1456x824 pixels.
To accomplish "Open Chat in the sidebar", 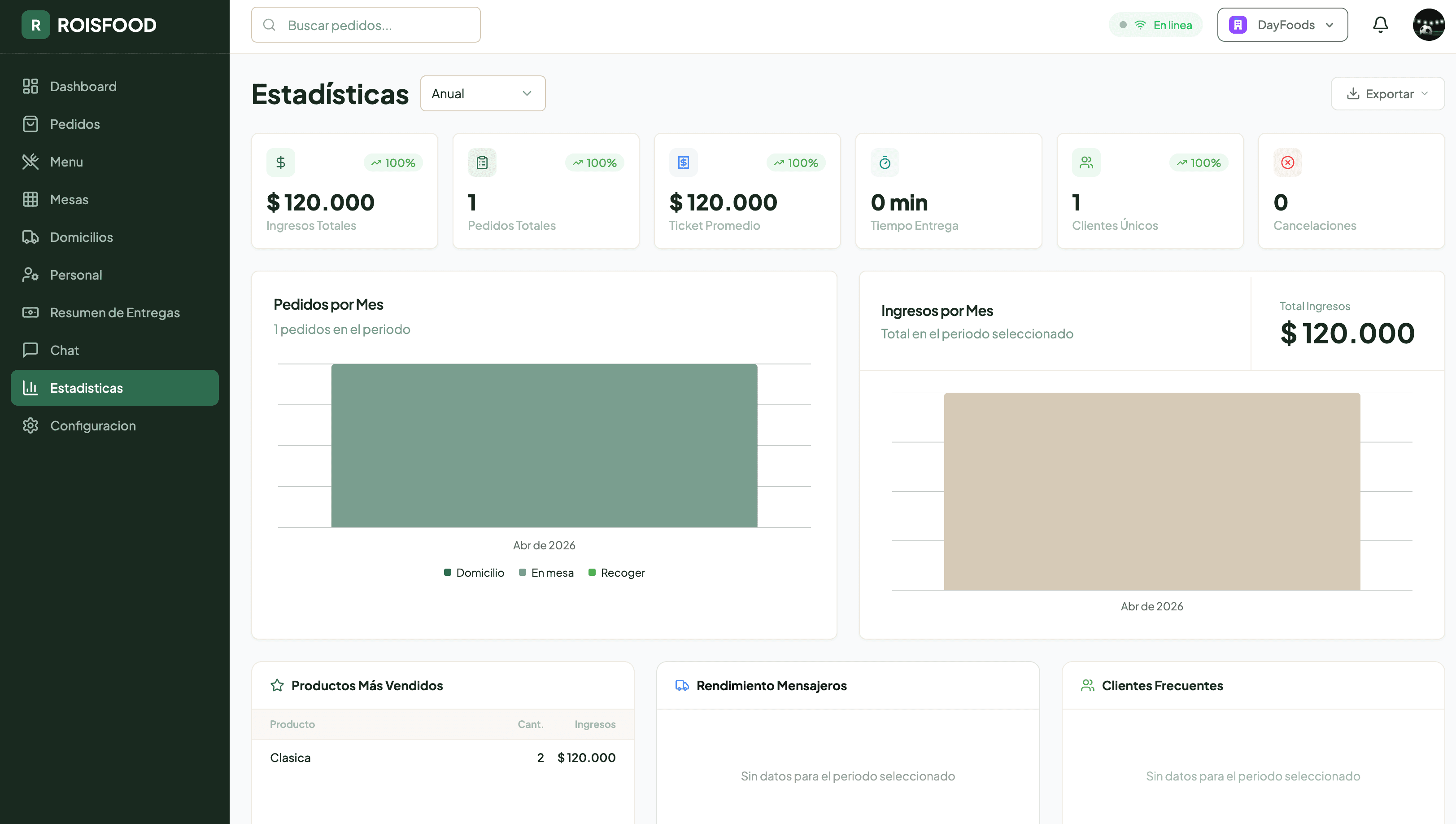I will (114, 351).
